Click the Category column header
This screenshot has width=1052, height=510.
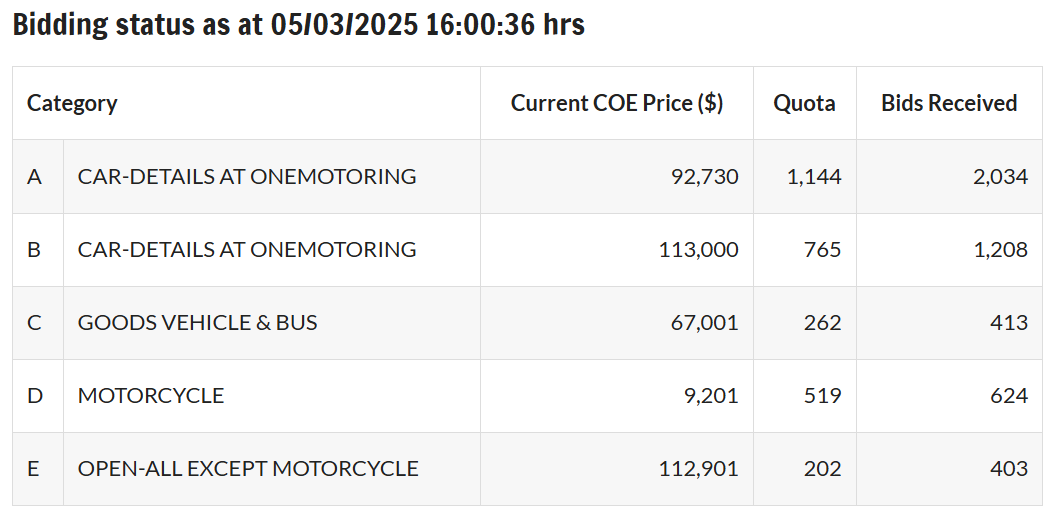[x=72, y=103]
